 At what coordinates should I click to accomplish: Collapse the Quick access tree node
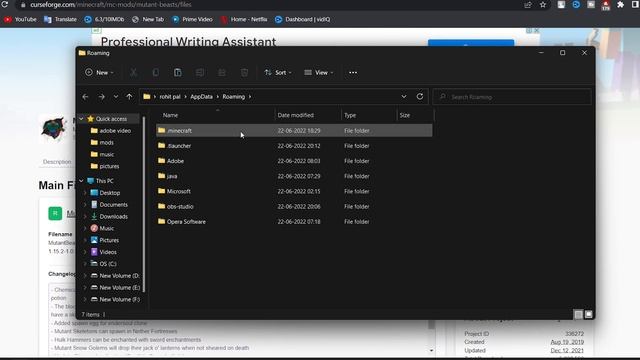[x=81, y=119]
